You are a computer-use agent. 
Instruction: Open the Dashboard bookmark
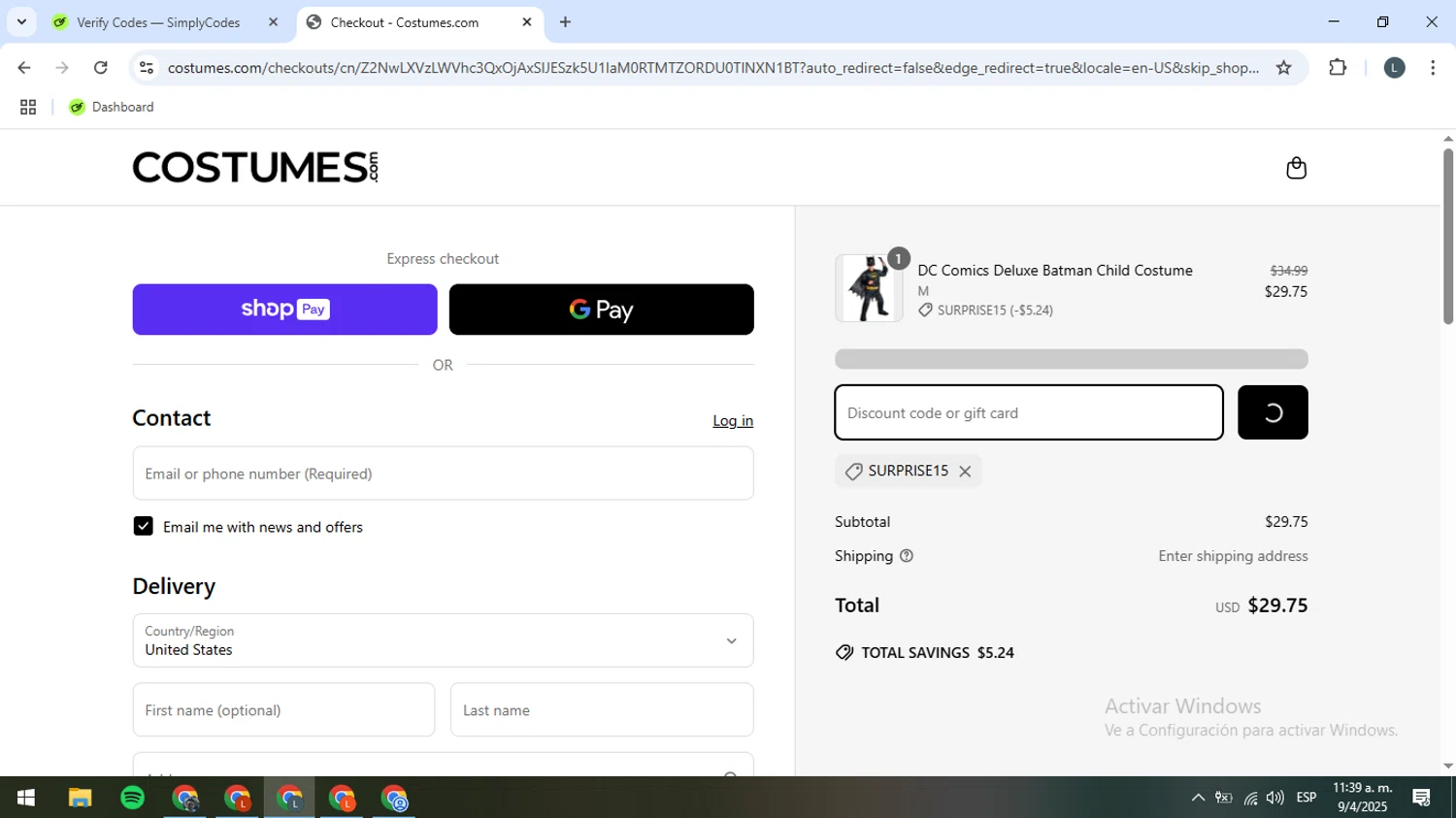tap(112, 108)
